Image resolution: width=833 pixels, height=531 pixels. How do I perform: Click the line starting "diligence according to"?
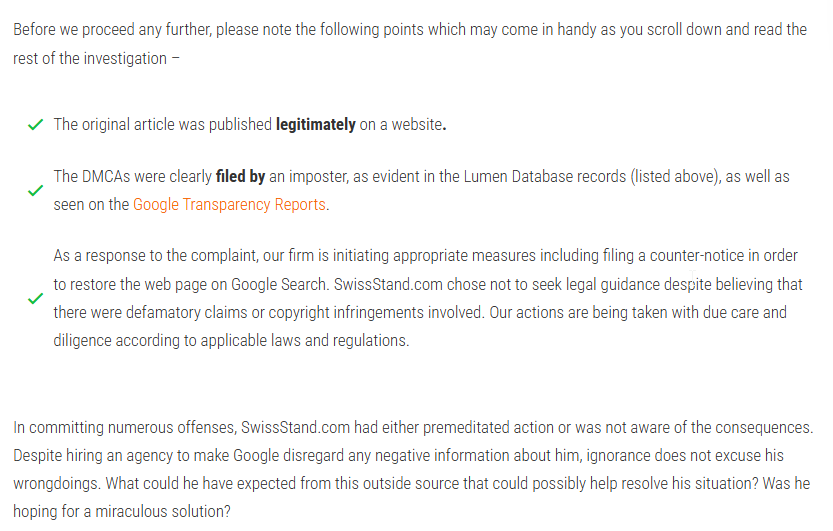(231, 340)
